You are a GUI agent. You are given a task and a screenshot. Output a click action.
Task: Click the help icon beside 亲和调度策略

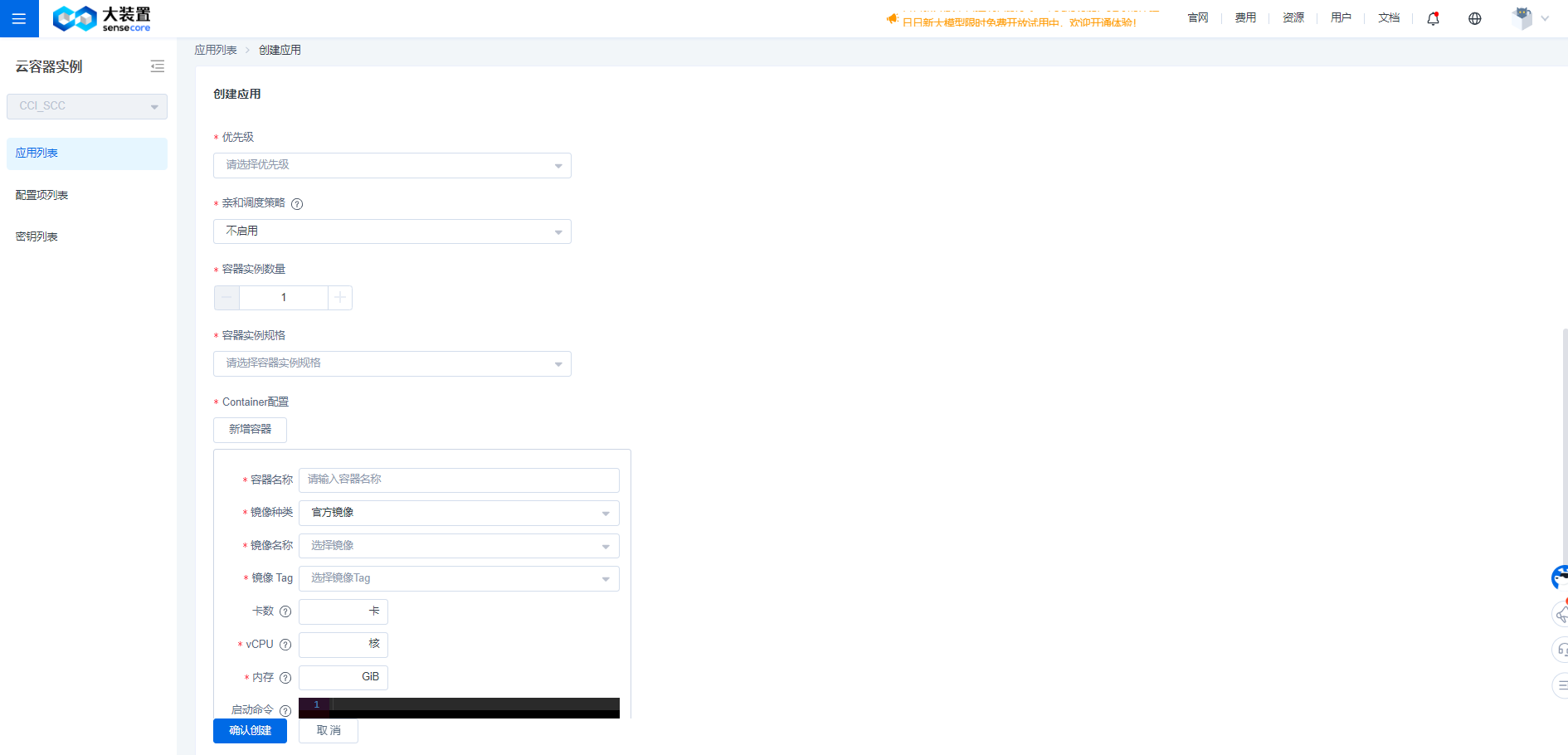point(297,204)
